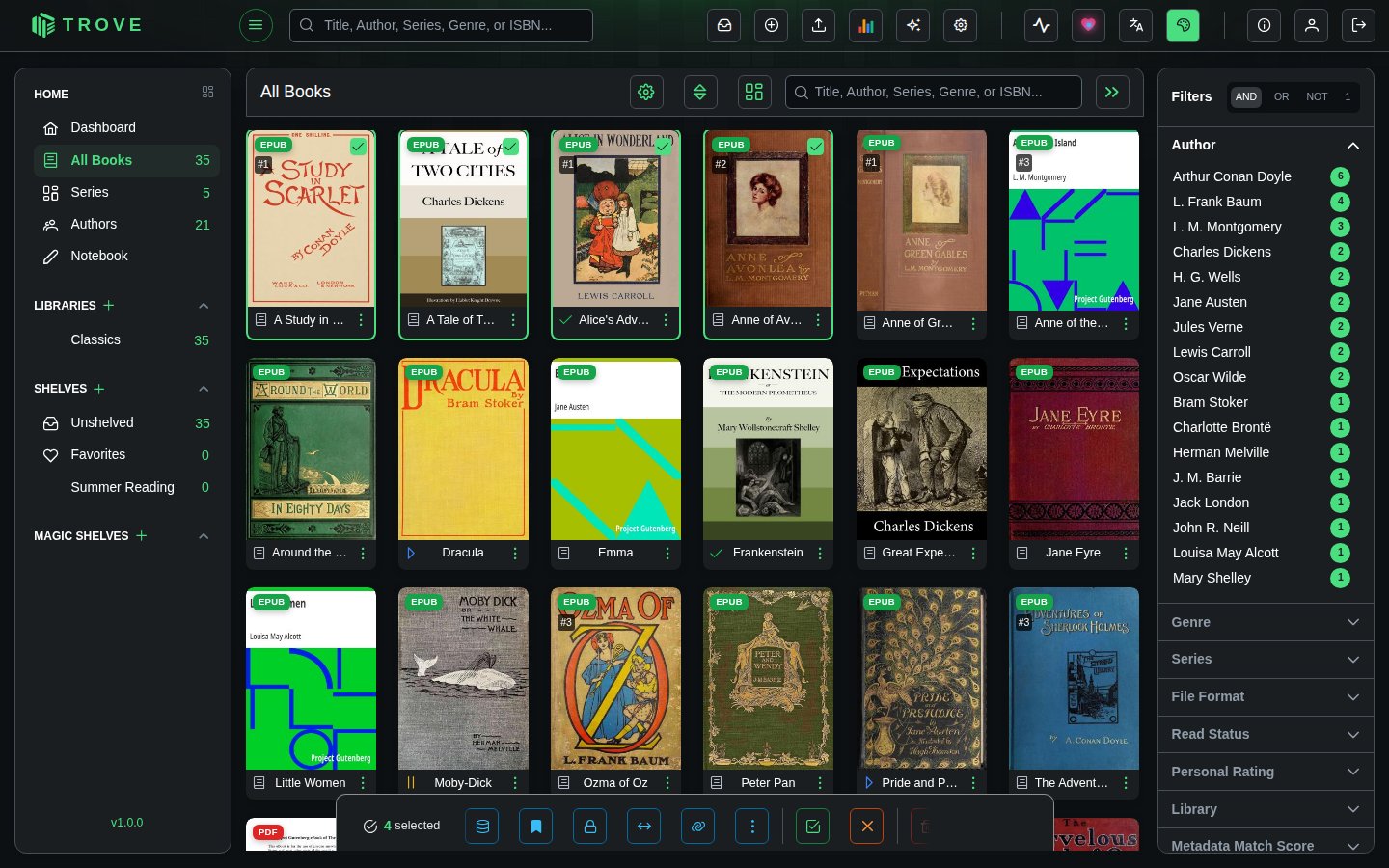
Task: Expand the File Format filter
Action: coord(1266,696)
